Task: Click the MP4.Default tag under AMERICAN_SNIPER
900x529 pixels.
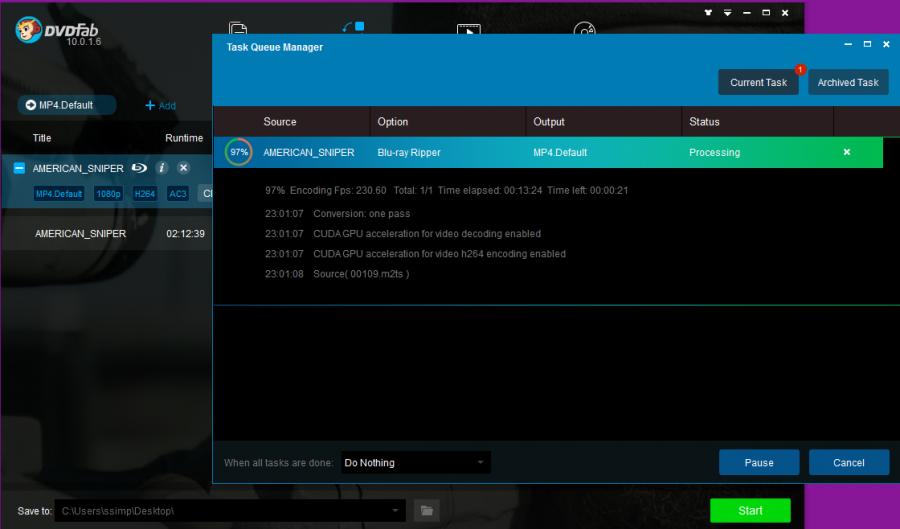Action: (59, 194)
